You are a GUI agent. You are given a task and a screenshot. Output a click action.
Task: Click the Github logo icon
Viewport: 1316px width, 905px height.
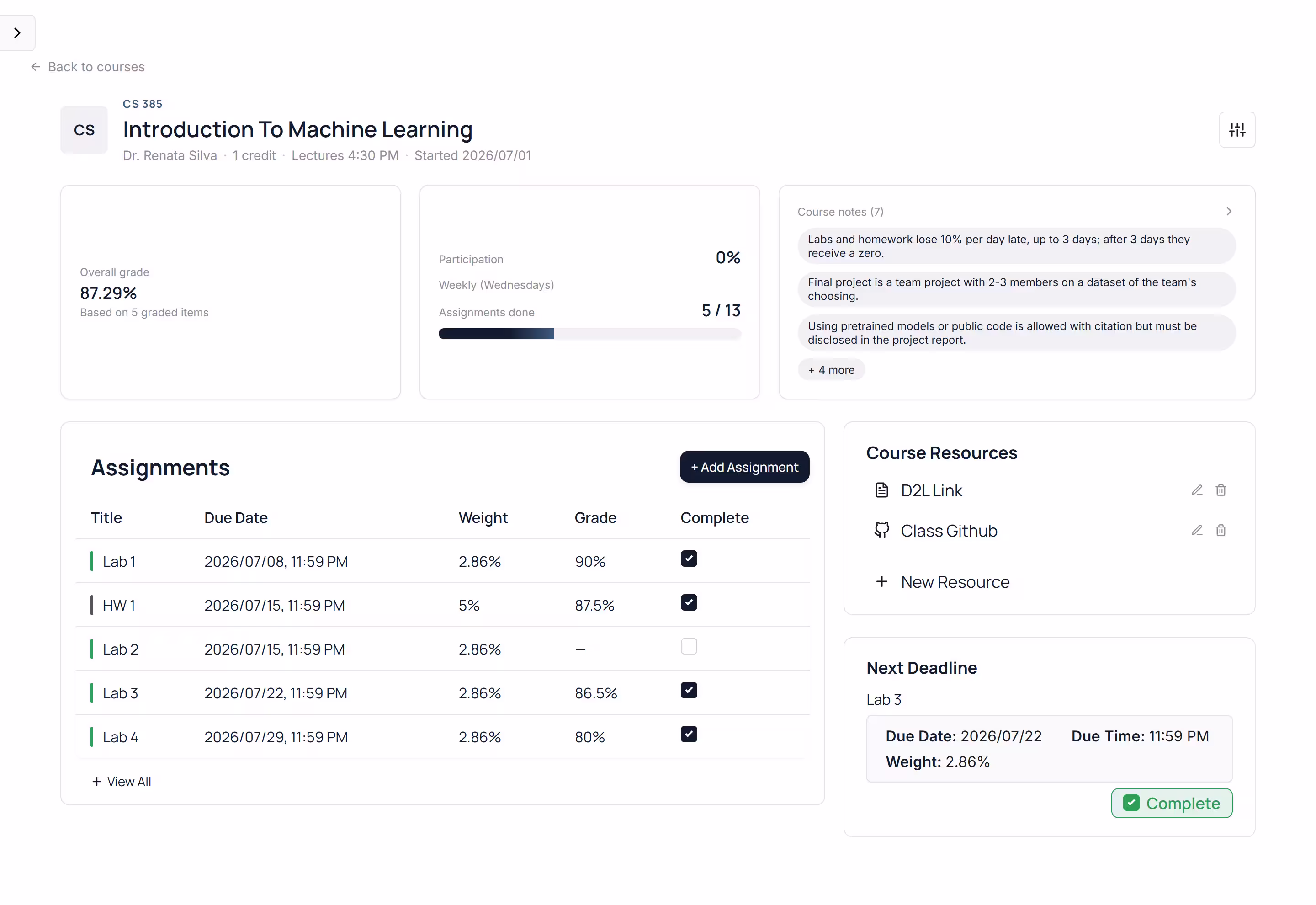(881, 530)
